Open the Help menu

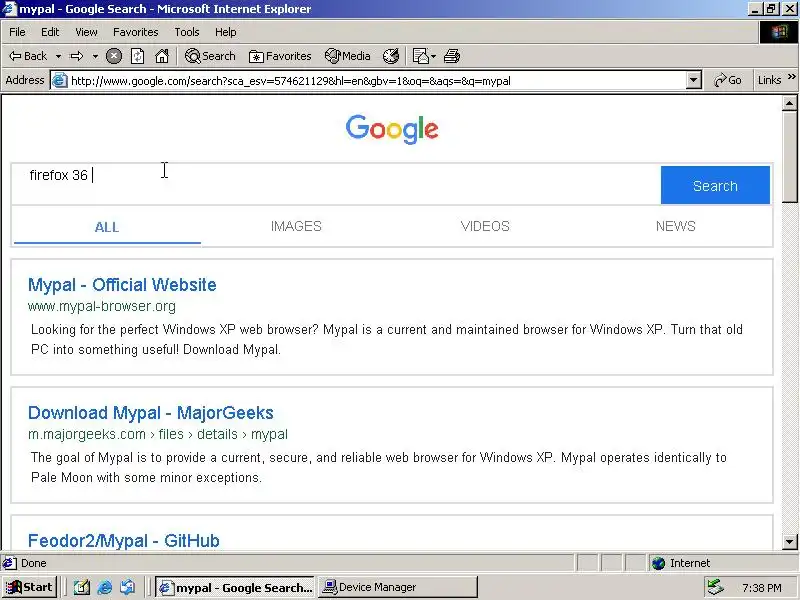click(226, 32)
